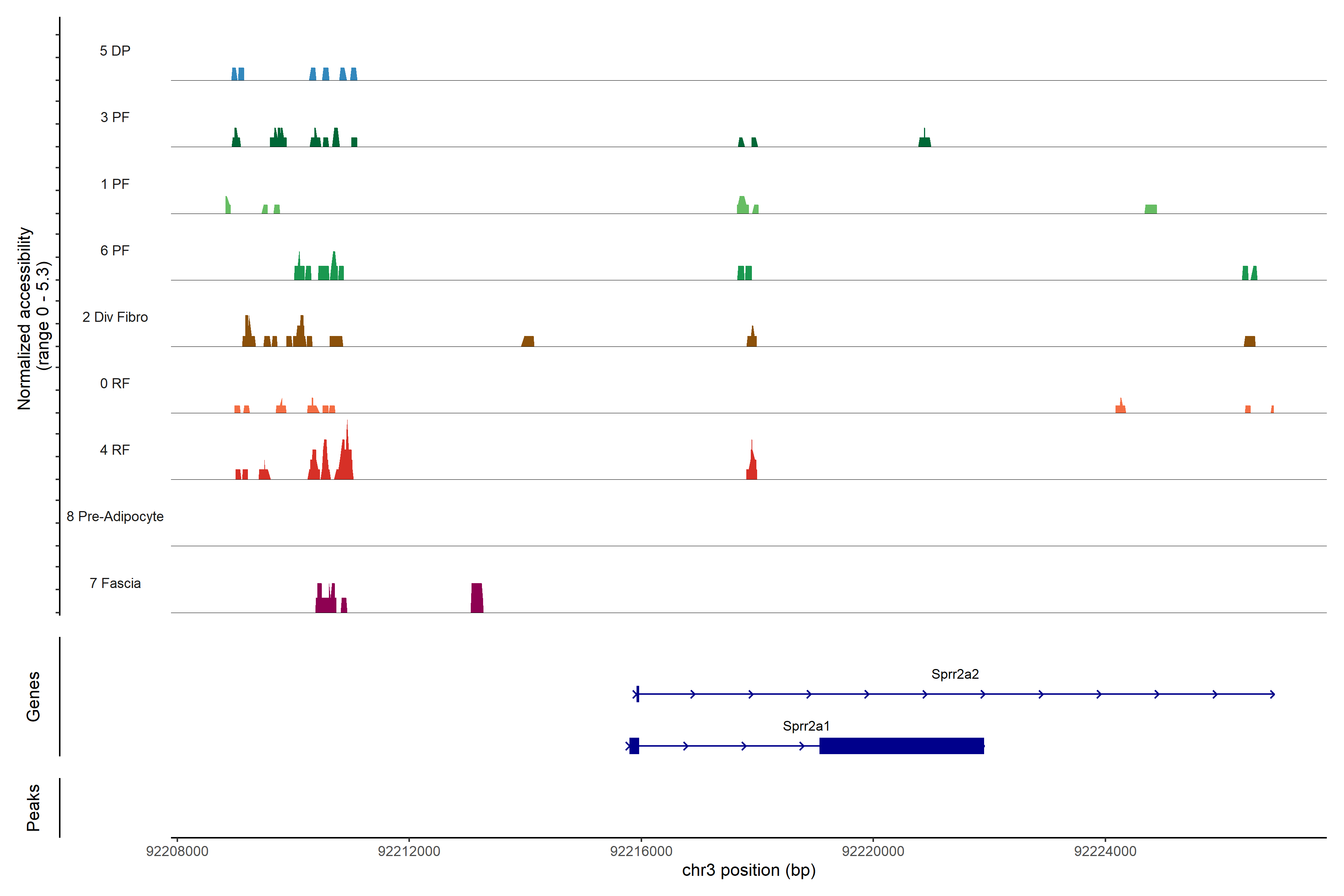This screenshot has width=1344, height=896.
Task: Click the 2 Div Fibro track label
Action: point(115,317)
